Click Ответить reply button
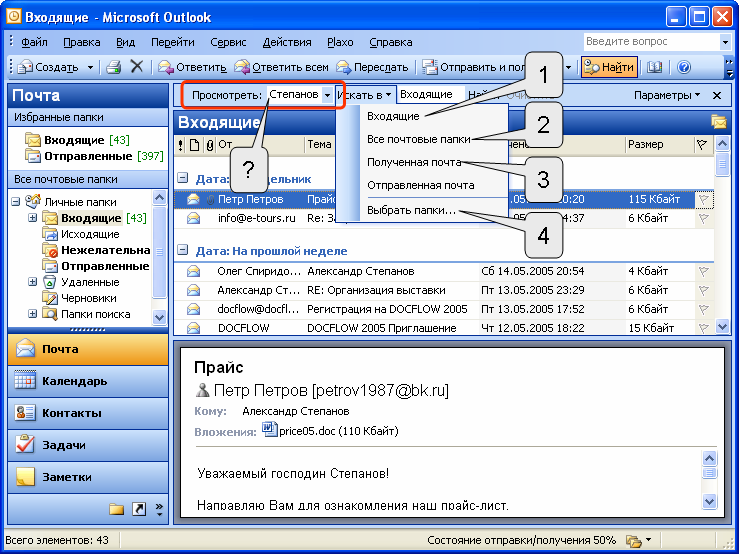739x554 pixels. pyautogui.click(x=192, y=67)
